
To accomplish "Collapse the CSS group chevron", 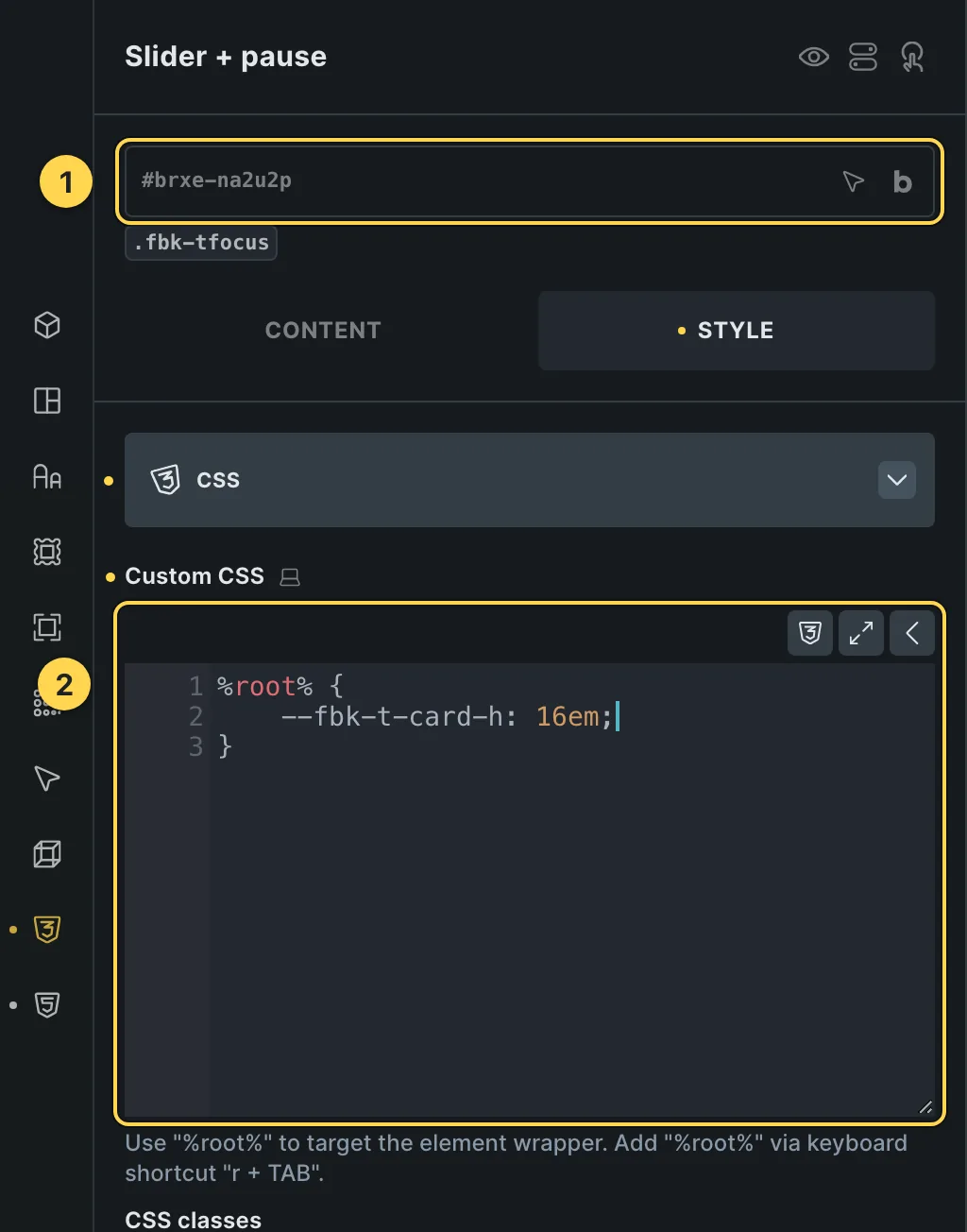I will 897,480.
